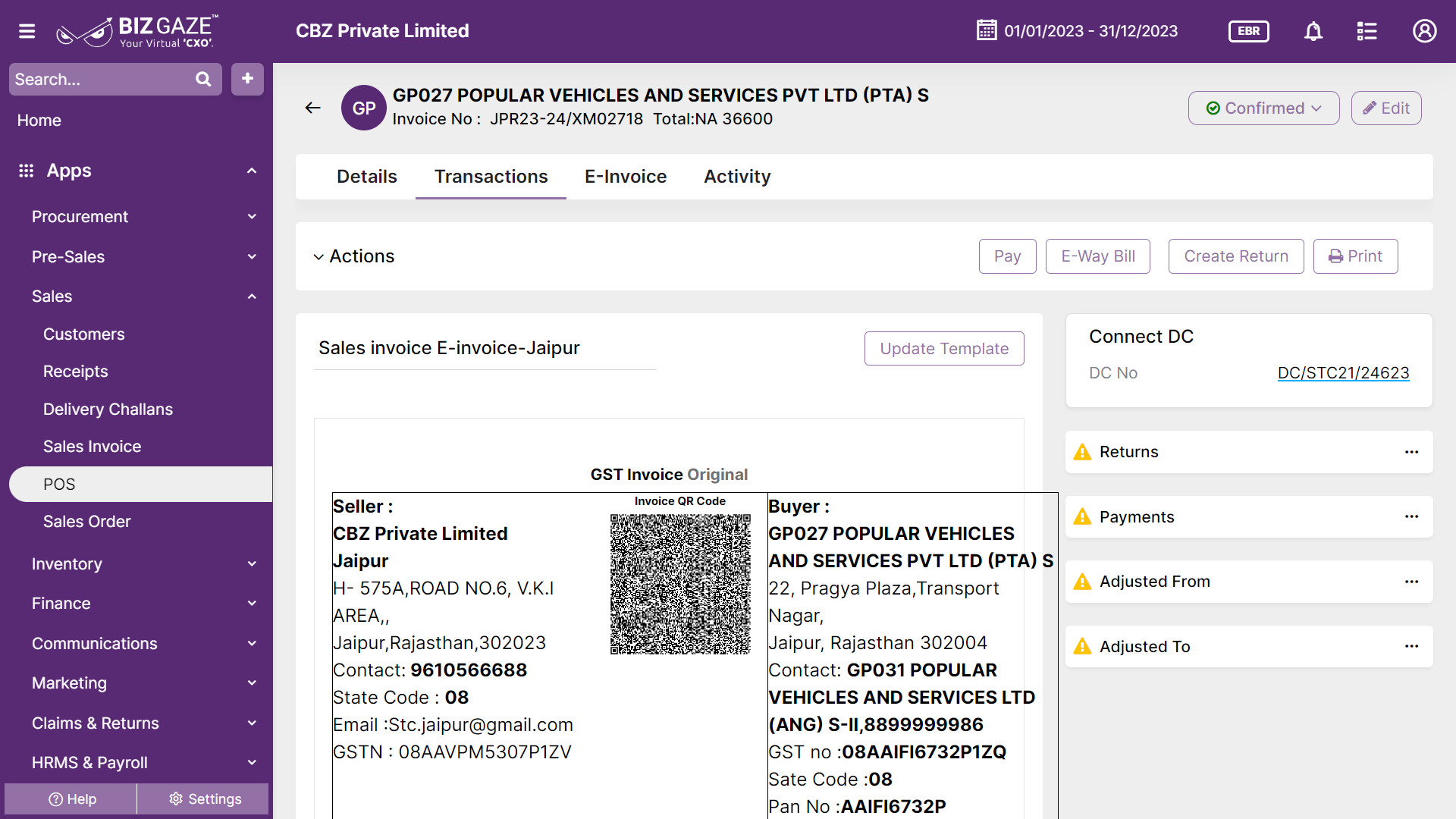Click Update Template button
This screenshot has width=1456, height=819.
coord(944,349)
